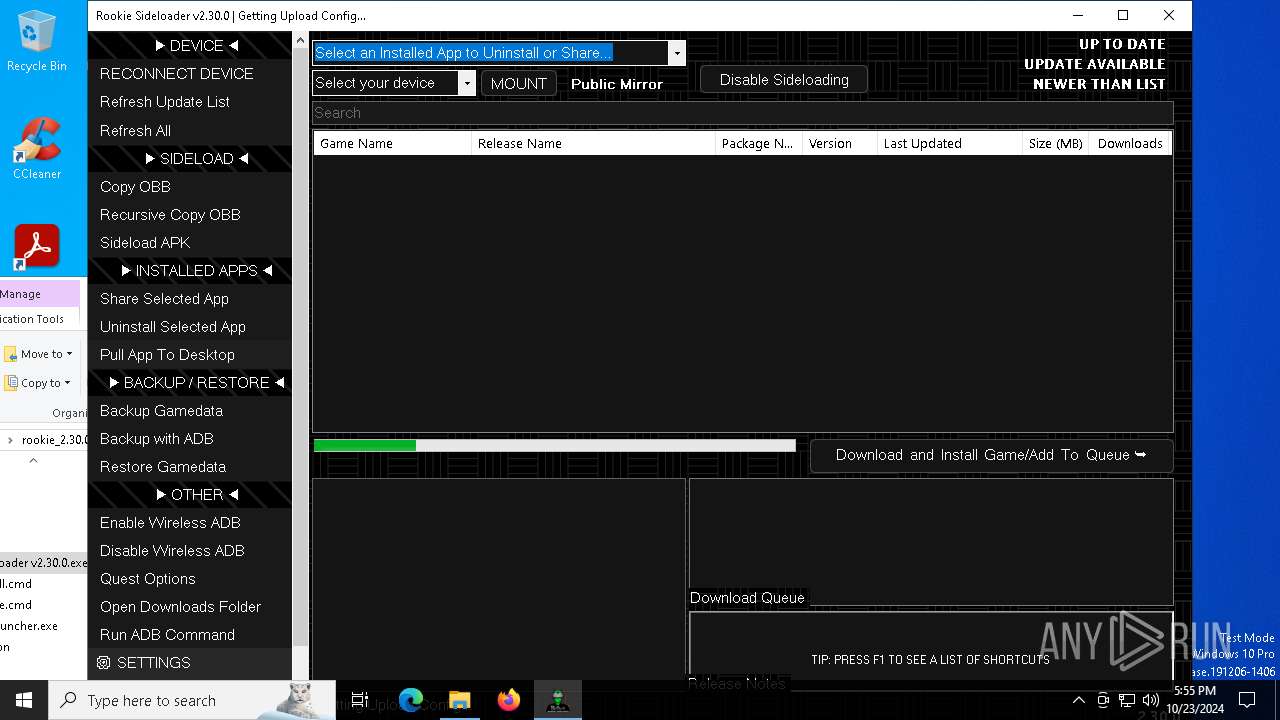Filter list by NEWER THAN LIST label
The height and width of the screenshot is (720, 1280).
[1099, 84]
